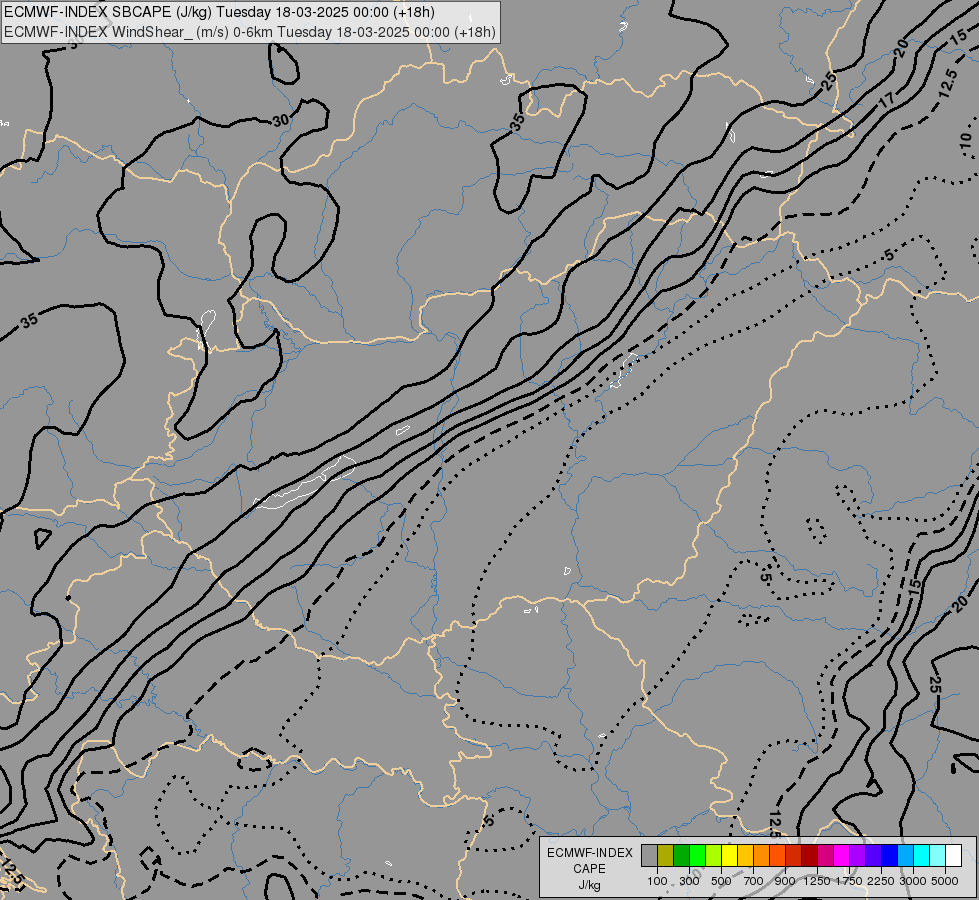Select the red-orange legend swatch
Screen dimensions: 979x900
[x=777, y=855]
